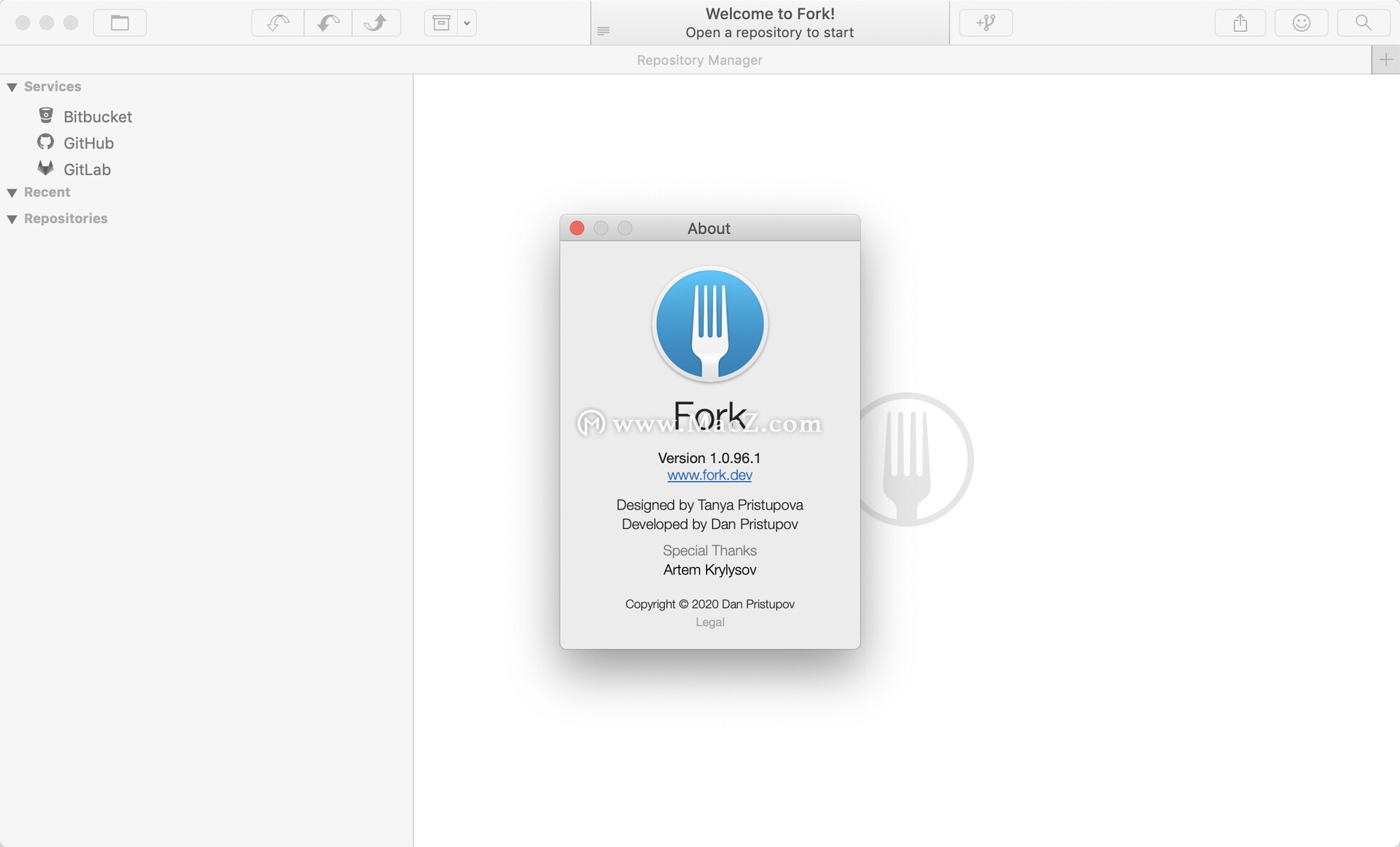Click the GitHub octocat icon

[46, 141]
